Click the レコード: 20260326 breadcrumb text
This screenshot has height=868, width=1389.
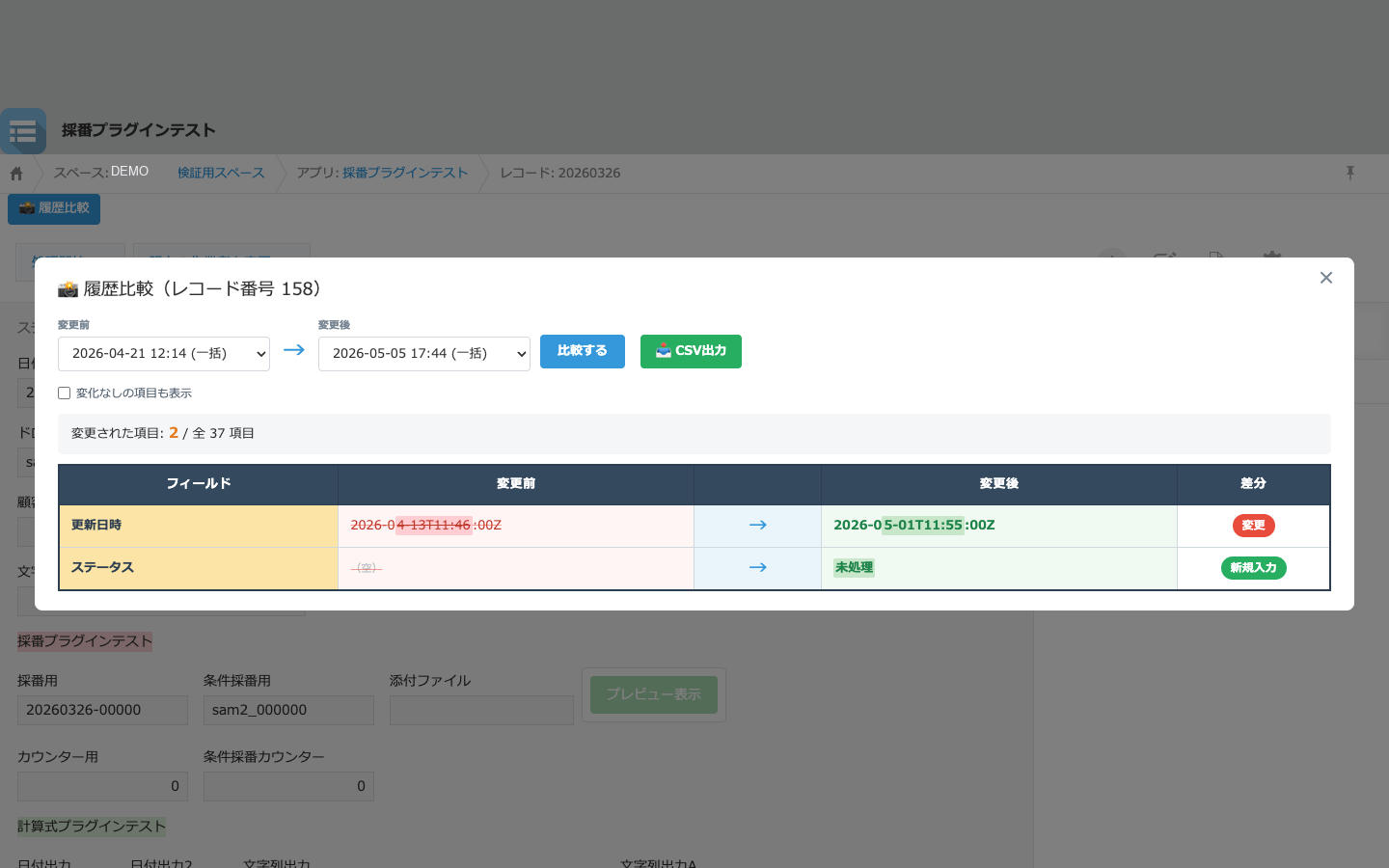click(560, 173)
